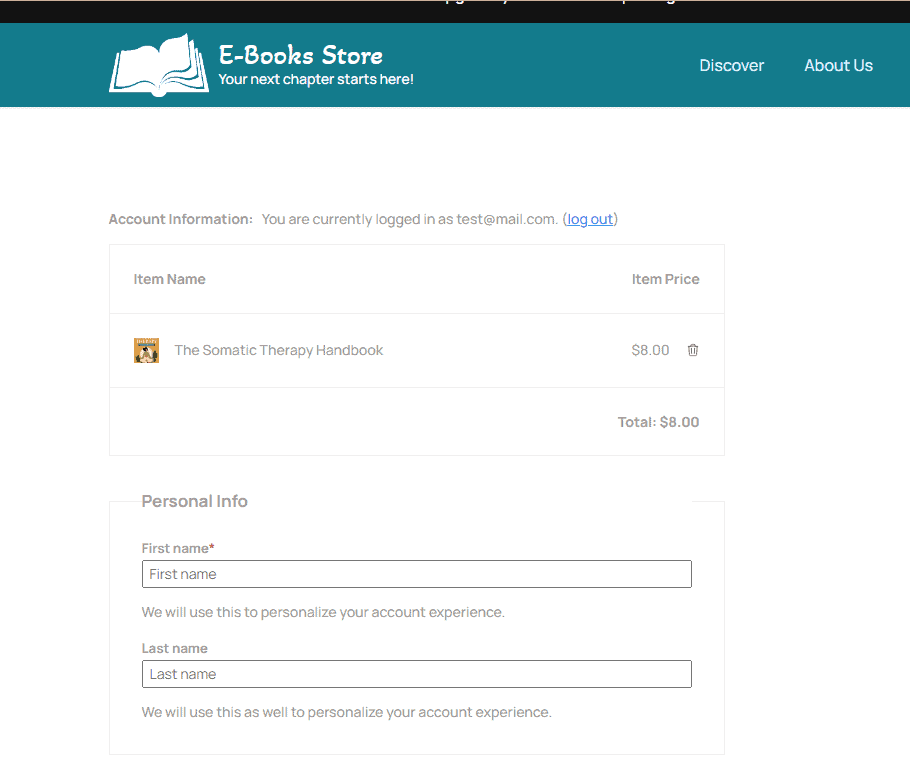The height and width of the screenshot is (783, 910).
Task: Focus the Last name input field
Action: tap(416, 674)
